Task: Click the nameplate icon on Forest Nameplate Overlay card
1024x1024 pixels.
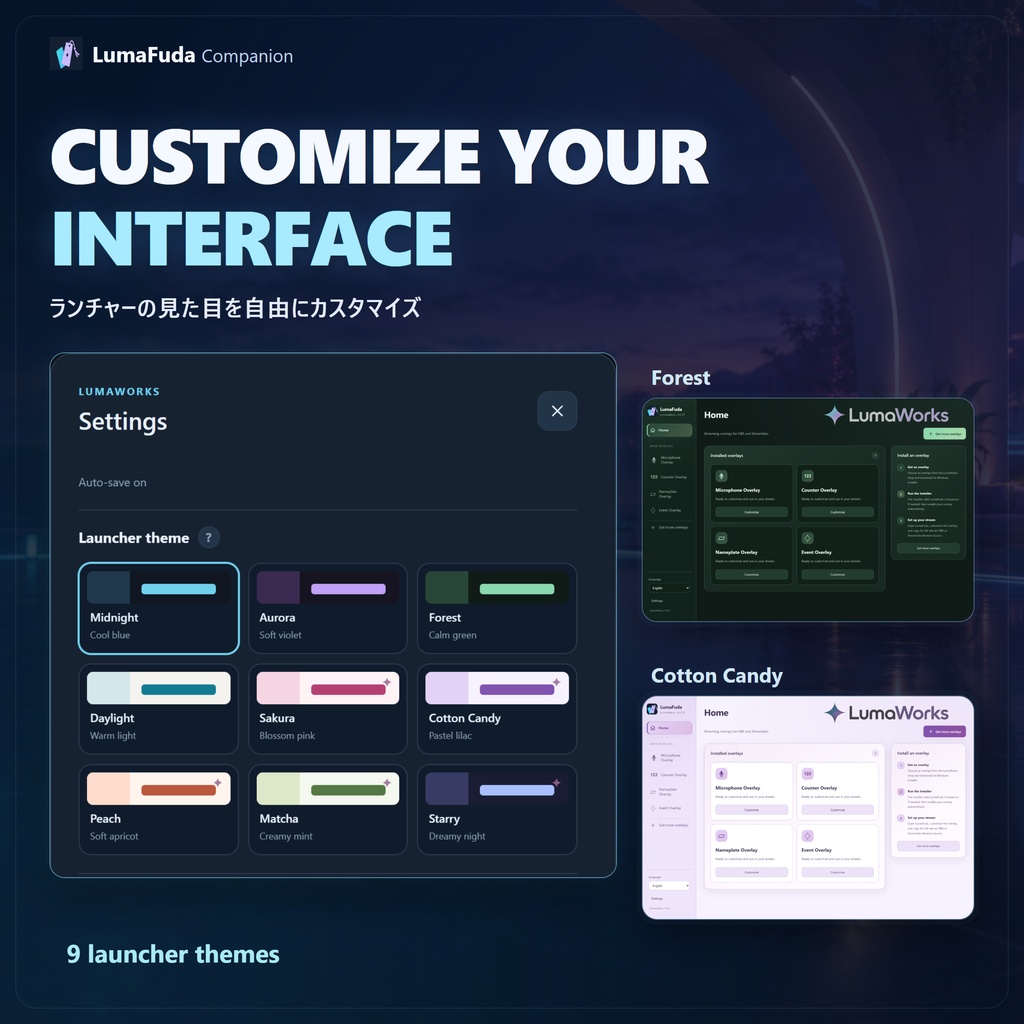Action: pyautogui.click(x=722, y=538)
